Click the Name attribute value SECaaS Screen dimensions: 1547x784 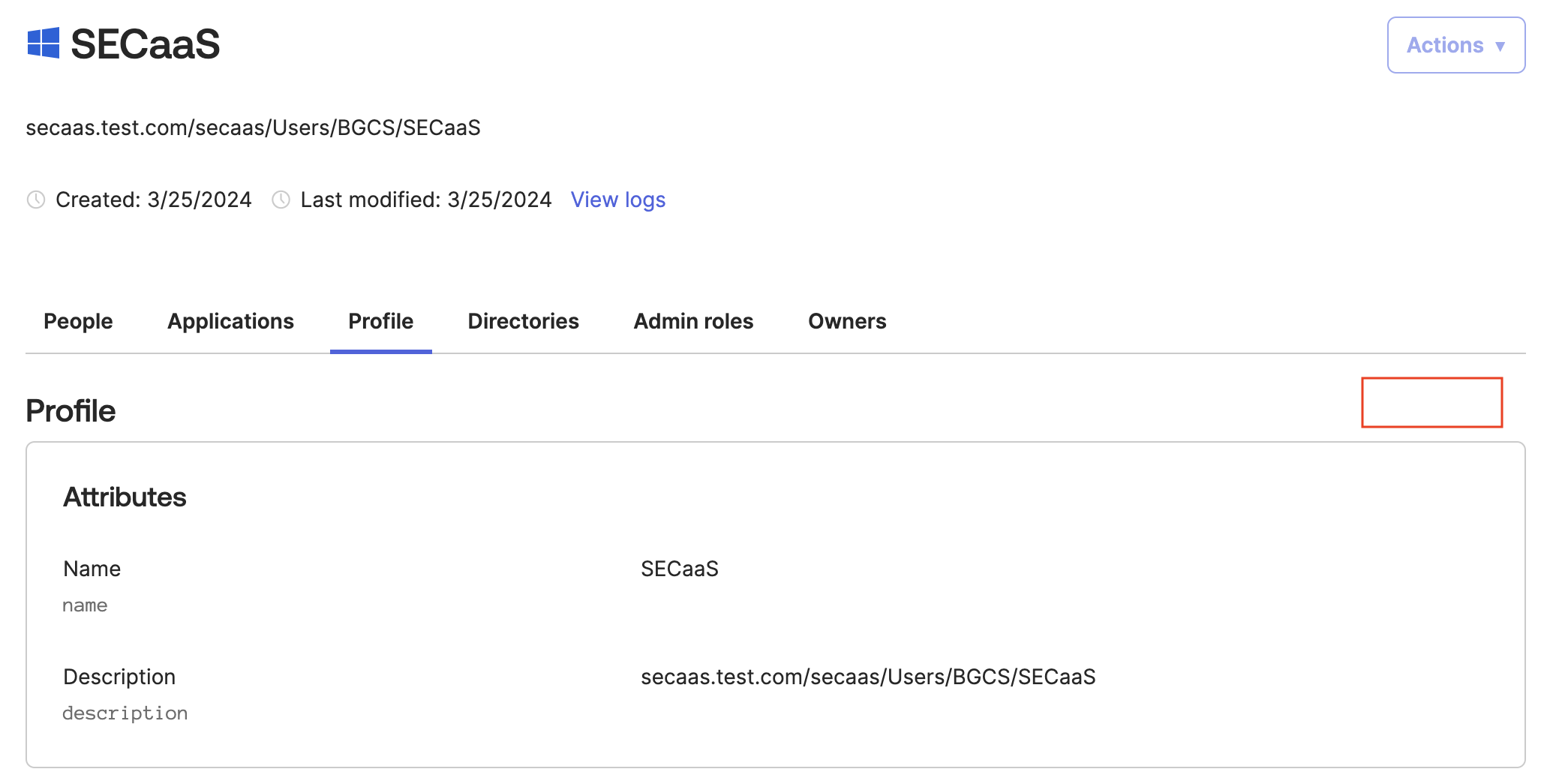click(x=679, y=569)
